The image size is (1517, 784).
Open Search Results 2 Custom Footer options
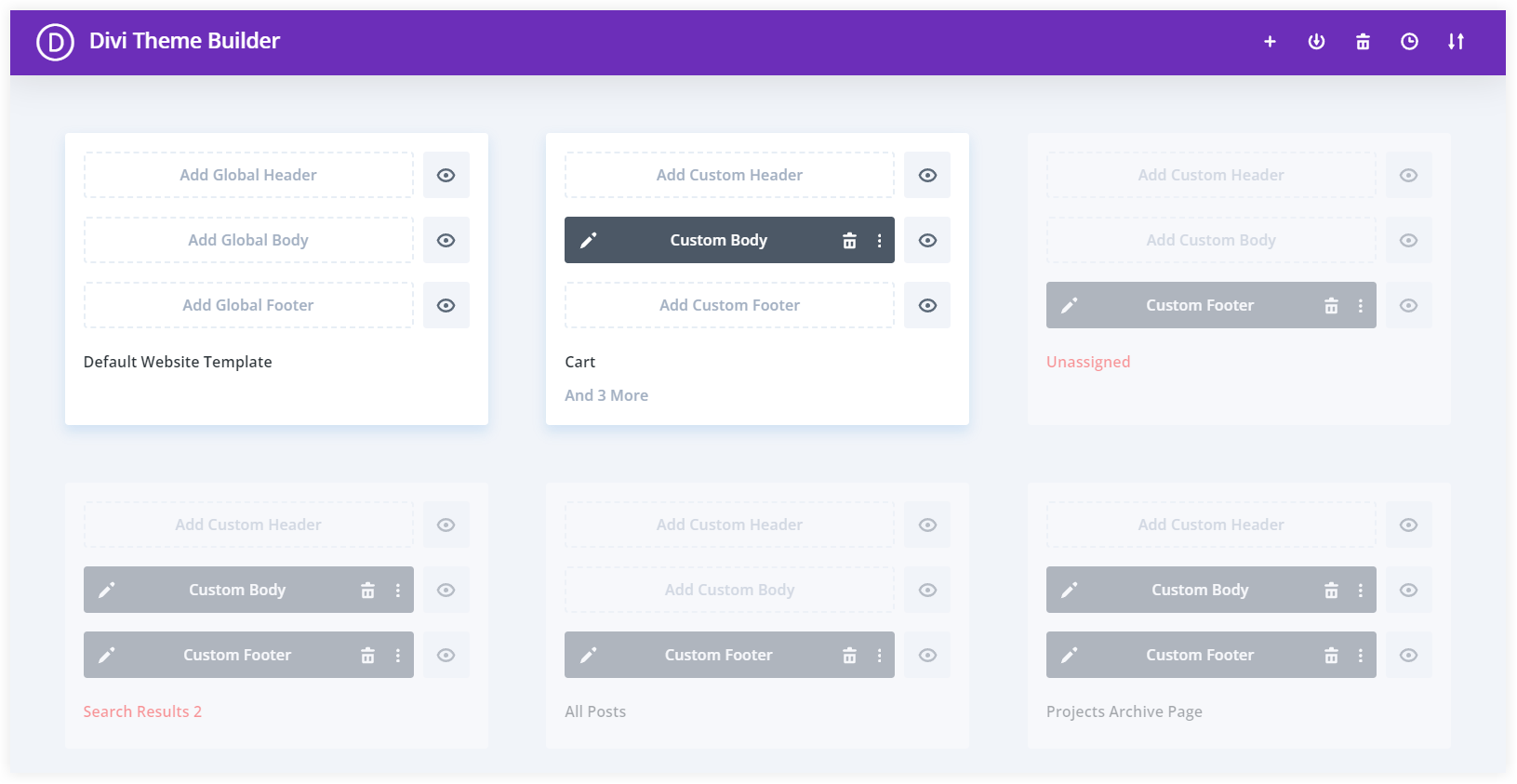click(398, 656)
